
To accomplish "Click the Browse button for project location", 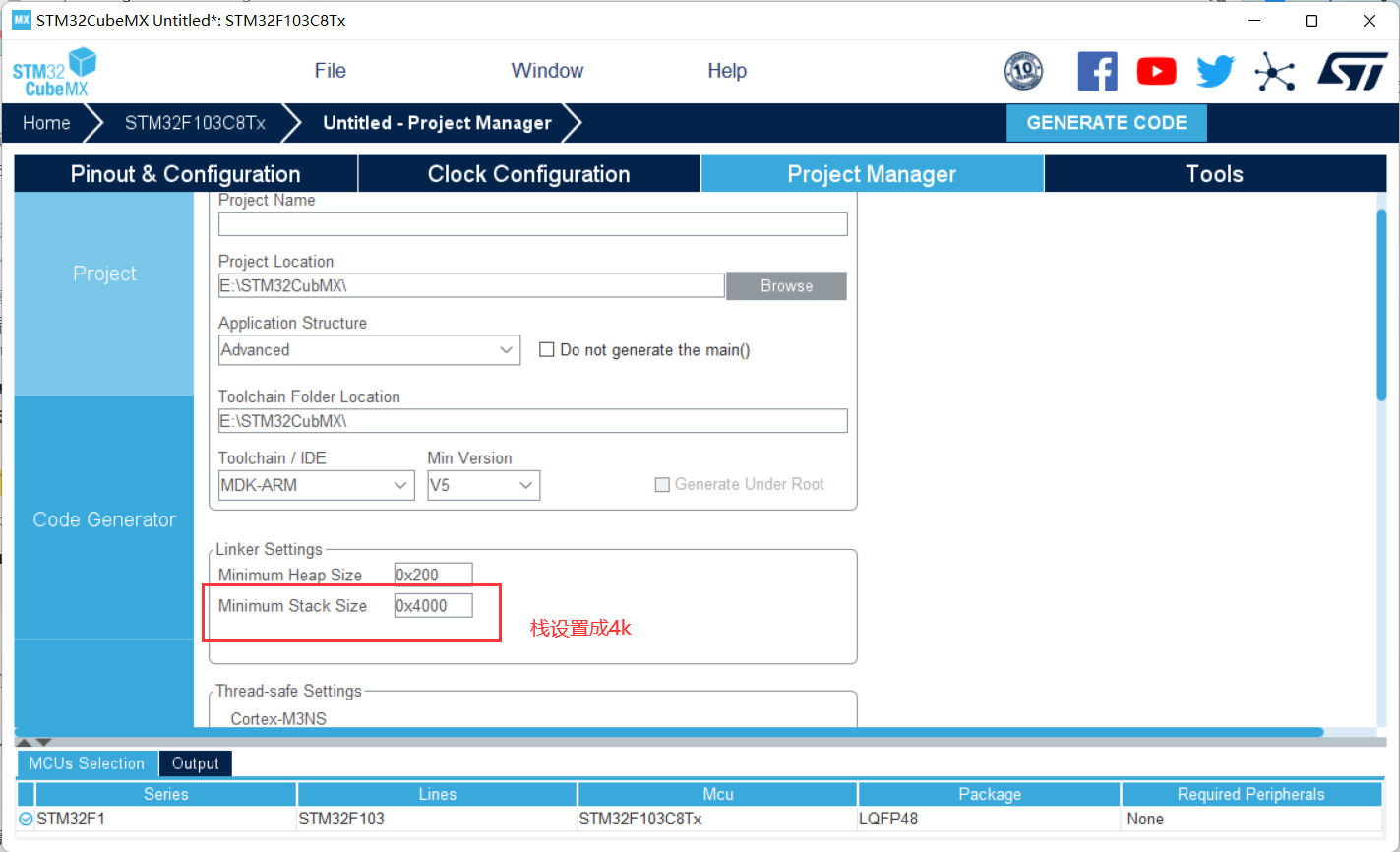I will [x=786, y=286].
